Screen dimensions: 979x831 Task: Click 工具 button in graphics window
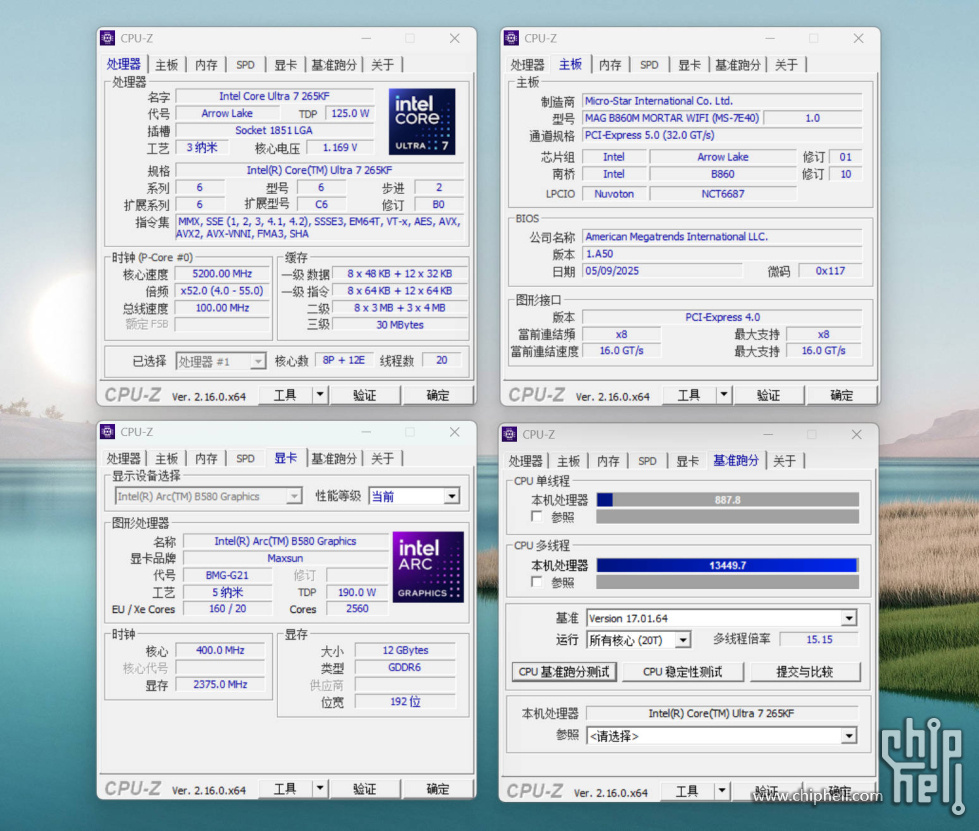tap(285, 789)
